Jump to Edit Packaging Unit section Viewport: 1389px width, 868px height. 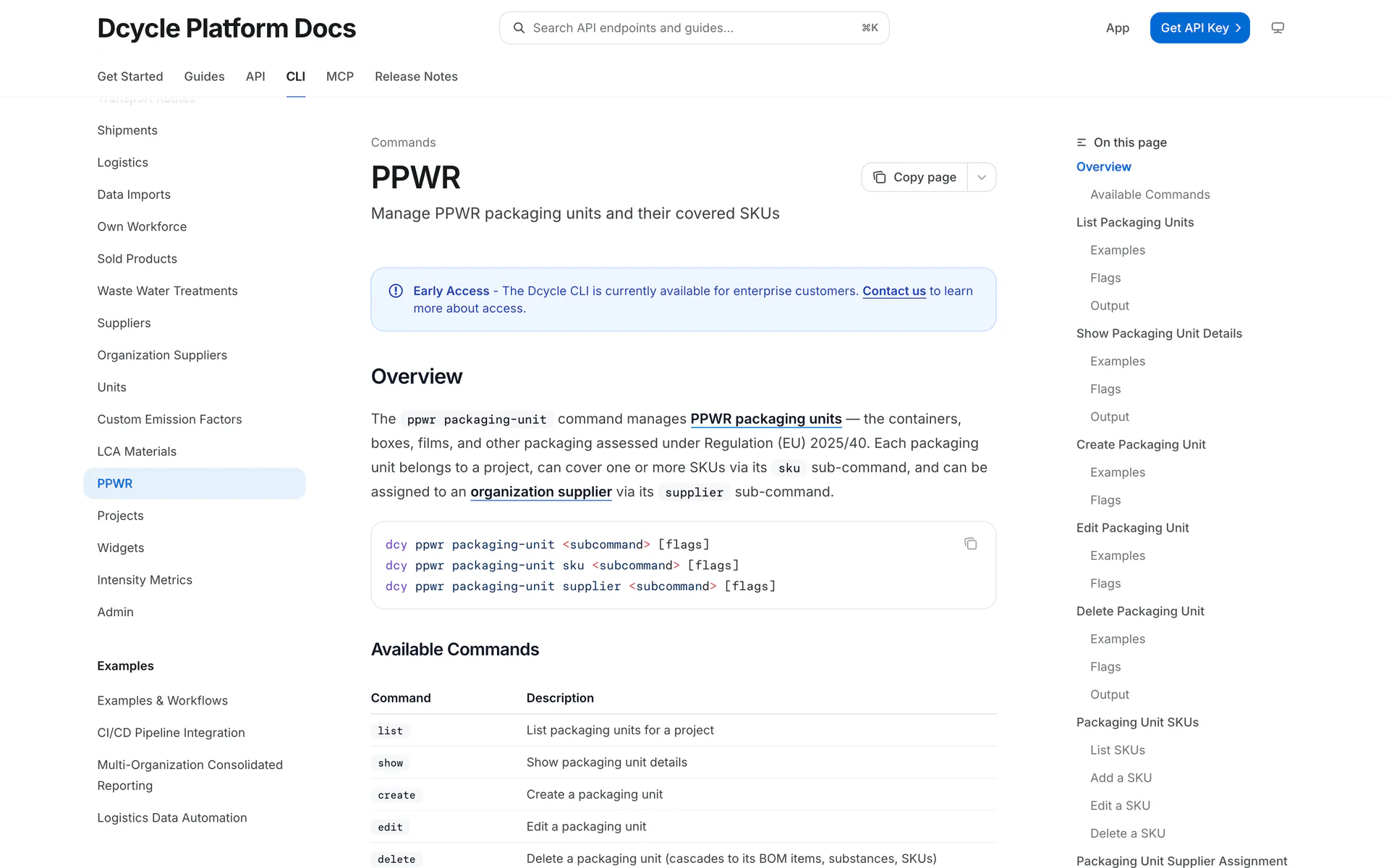[1132, 528]
